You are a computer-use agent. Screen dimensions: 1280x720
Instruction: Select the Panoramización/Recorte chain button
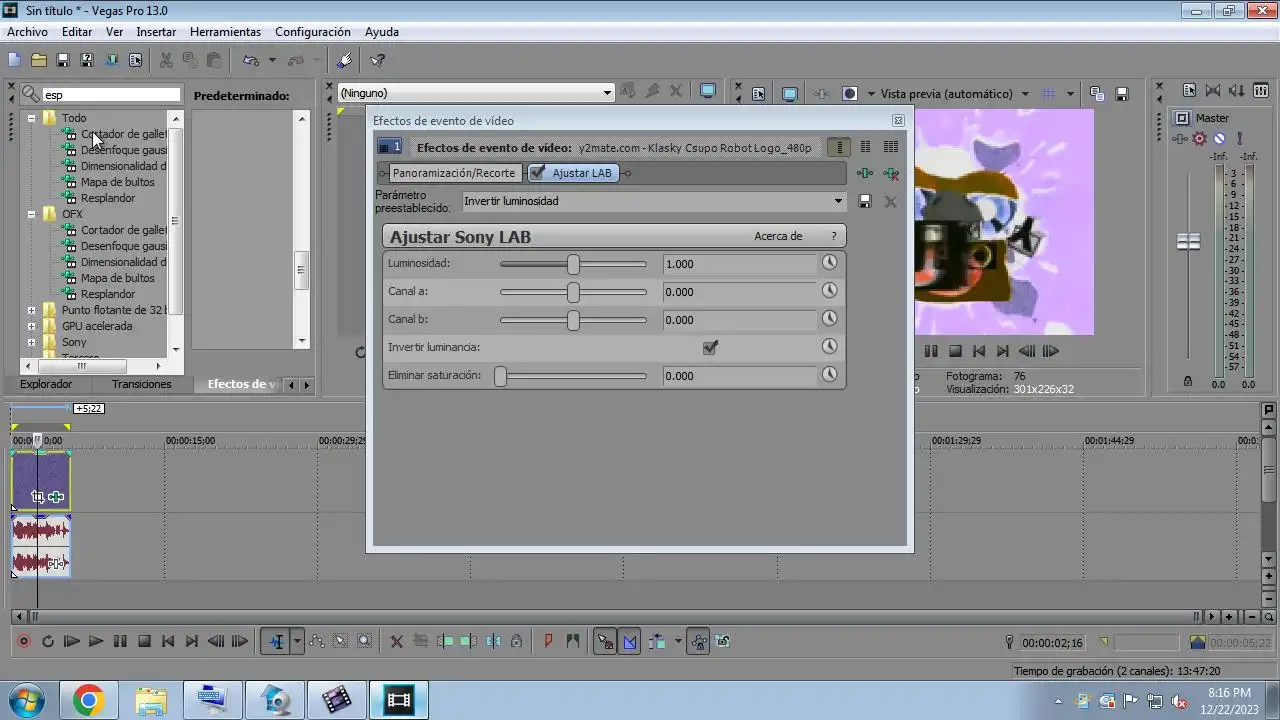click(454, 173)
